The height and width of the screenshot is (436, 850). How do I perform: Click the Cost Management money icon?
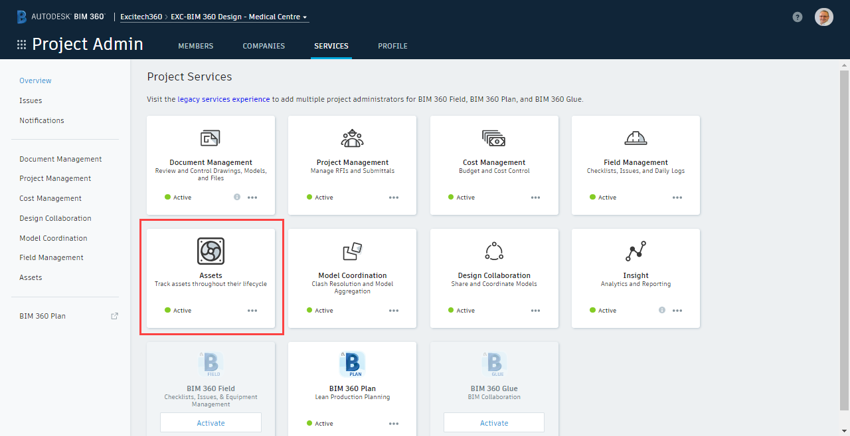[494, 138]
